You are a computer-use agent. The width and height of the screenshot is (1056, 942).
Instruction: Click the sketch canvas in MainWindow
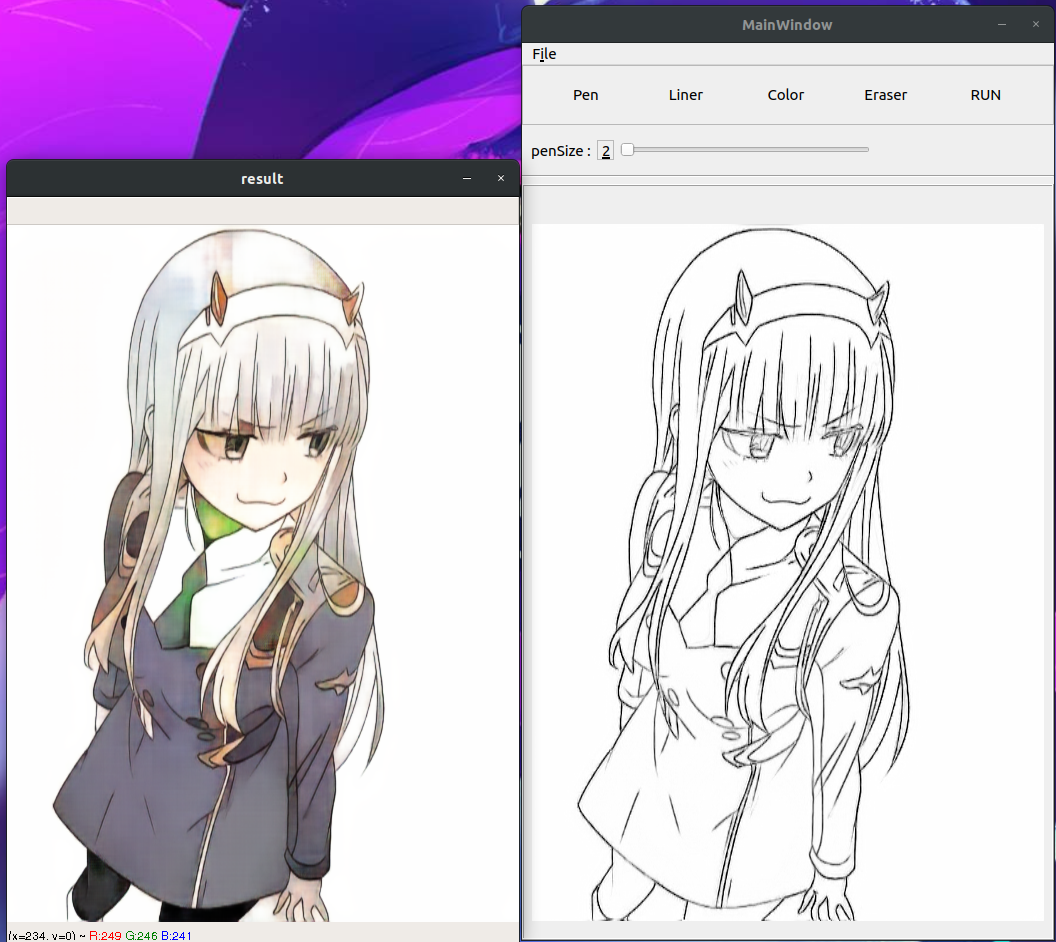pos(787,572)
